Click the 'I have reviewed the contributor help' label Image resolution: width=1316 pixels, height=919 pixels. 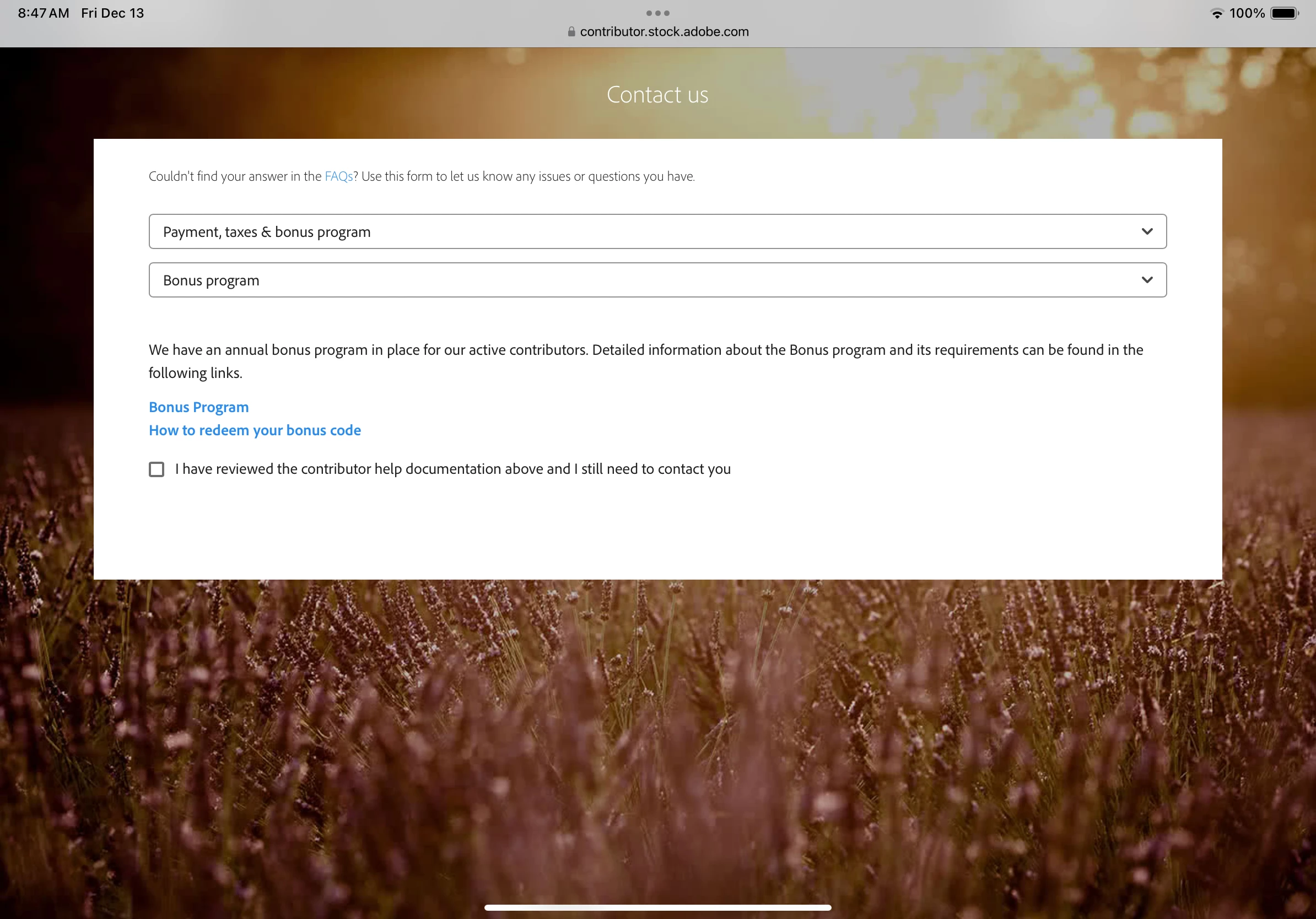[x=453, y=469]
